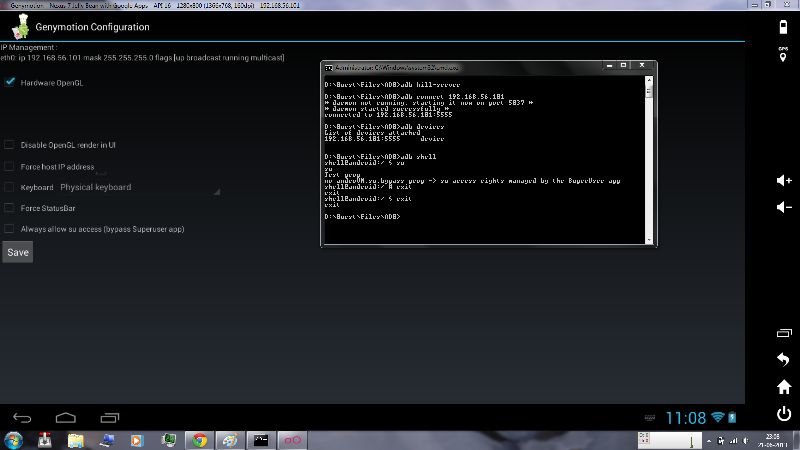
Task: Switch to the command prompt taskbar icon
Action: [261, 440]
